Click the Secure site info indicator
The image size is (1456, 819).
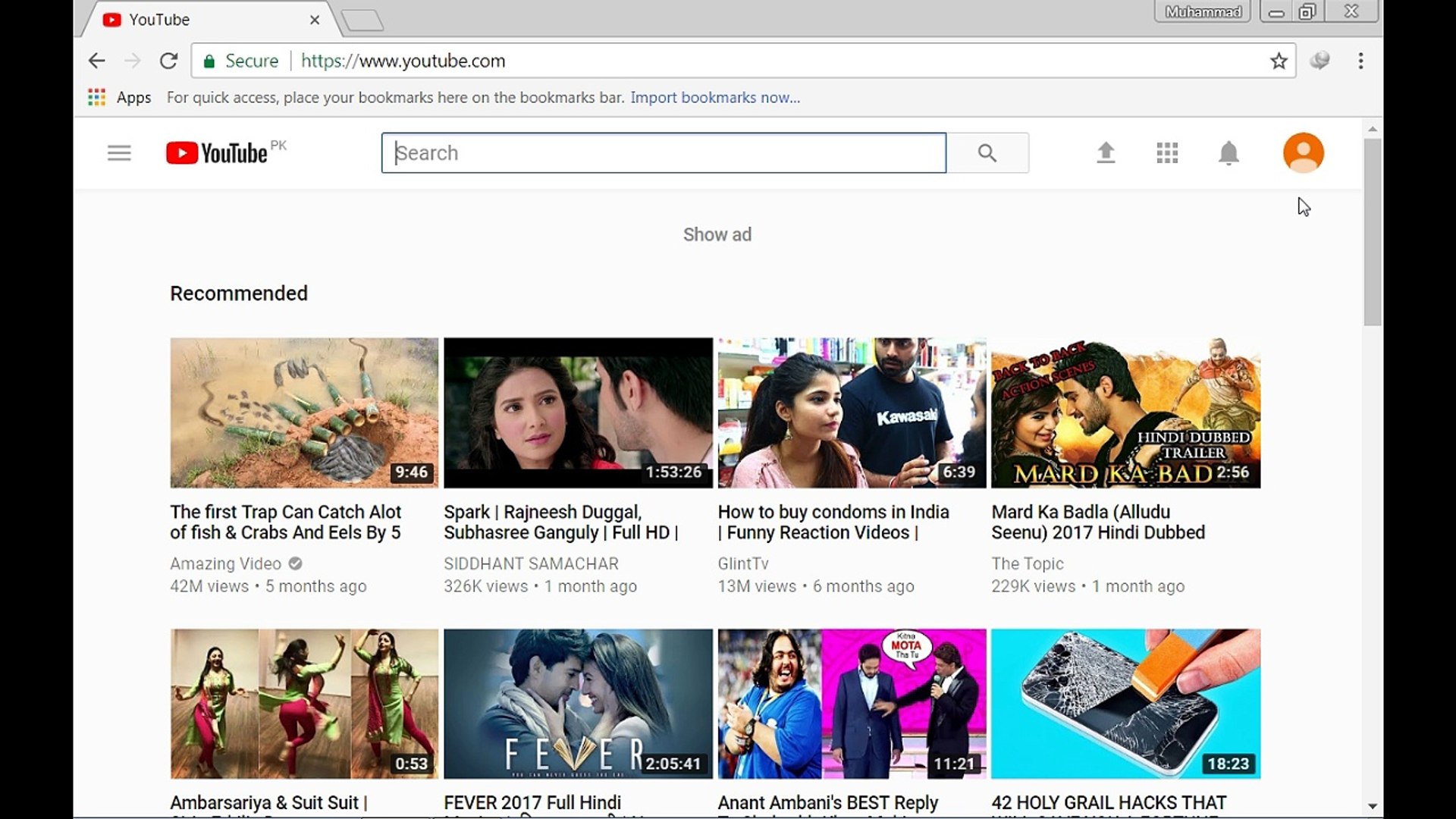pos(241,61)
